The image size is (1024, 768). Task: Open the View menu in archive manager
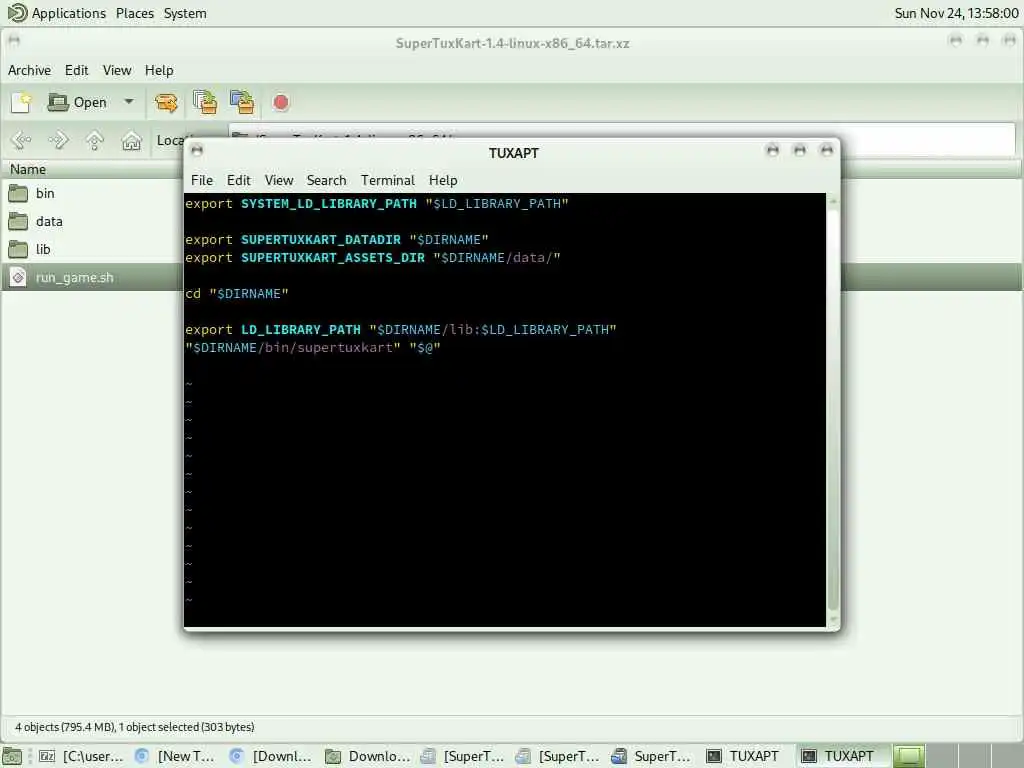point(117,70)
